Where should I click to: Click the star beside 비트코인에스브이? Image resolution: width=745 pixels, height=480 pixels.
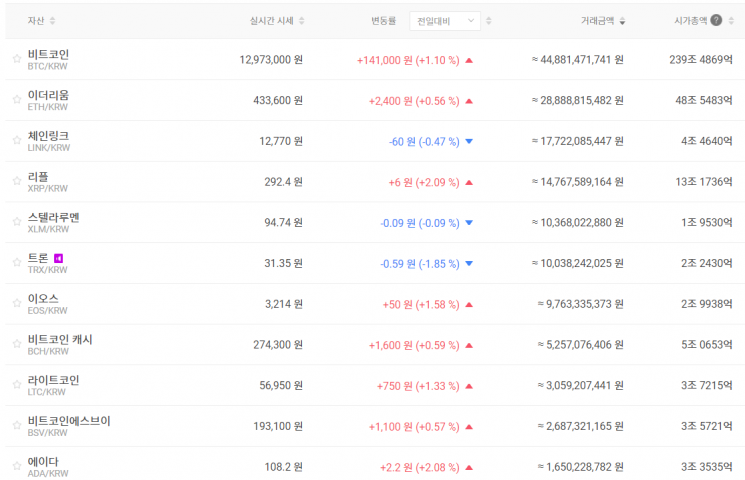click(17, 425)
